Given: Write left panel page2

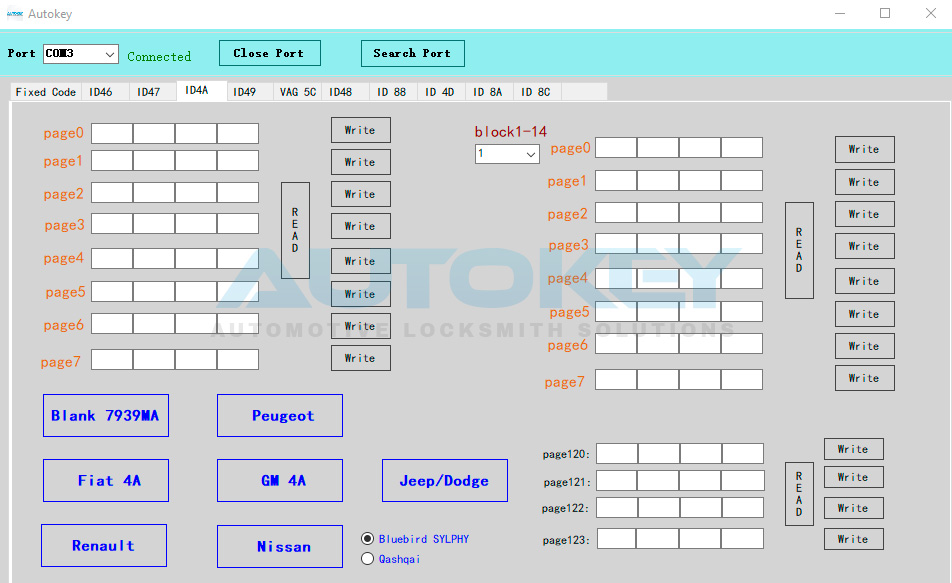Looking at the screenshot, I should [361, 194].
